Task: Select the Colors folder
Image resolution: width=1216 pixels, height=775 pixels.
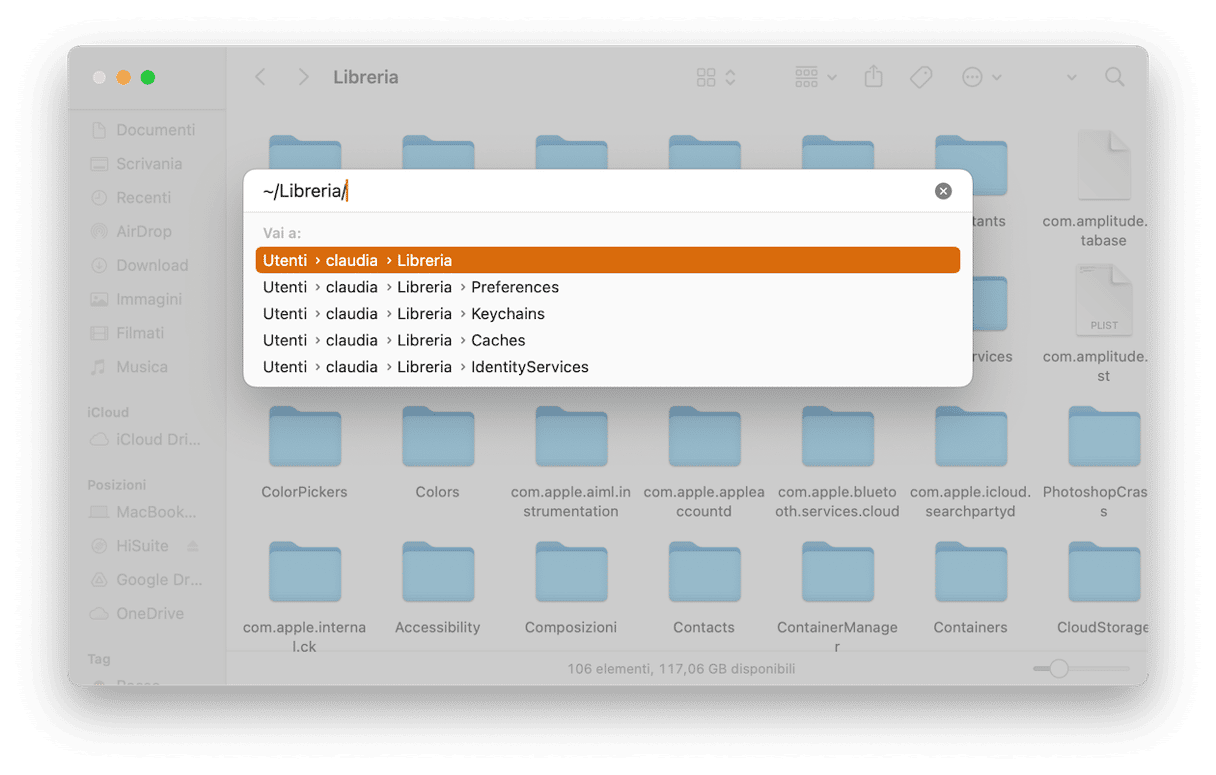Action: point(438,437)
